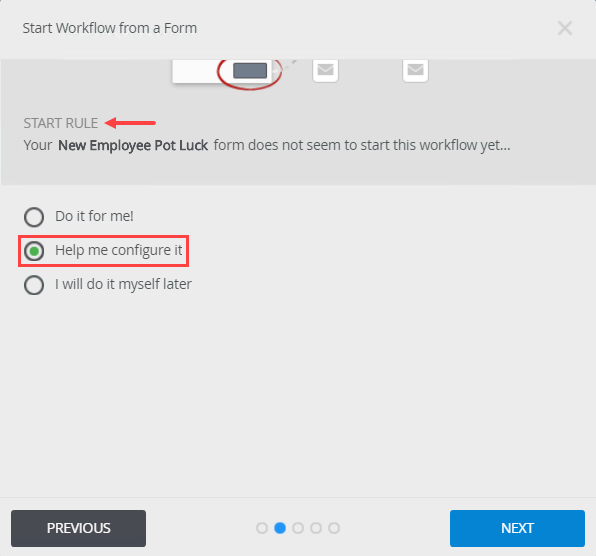Click the circled grey form button in diagram

click(x=250, y=71)
